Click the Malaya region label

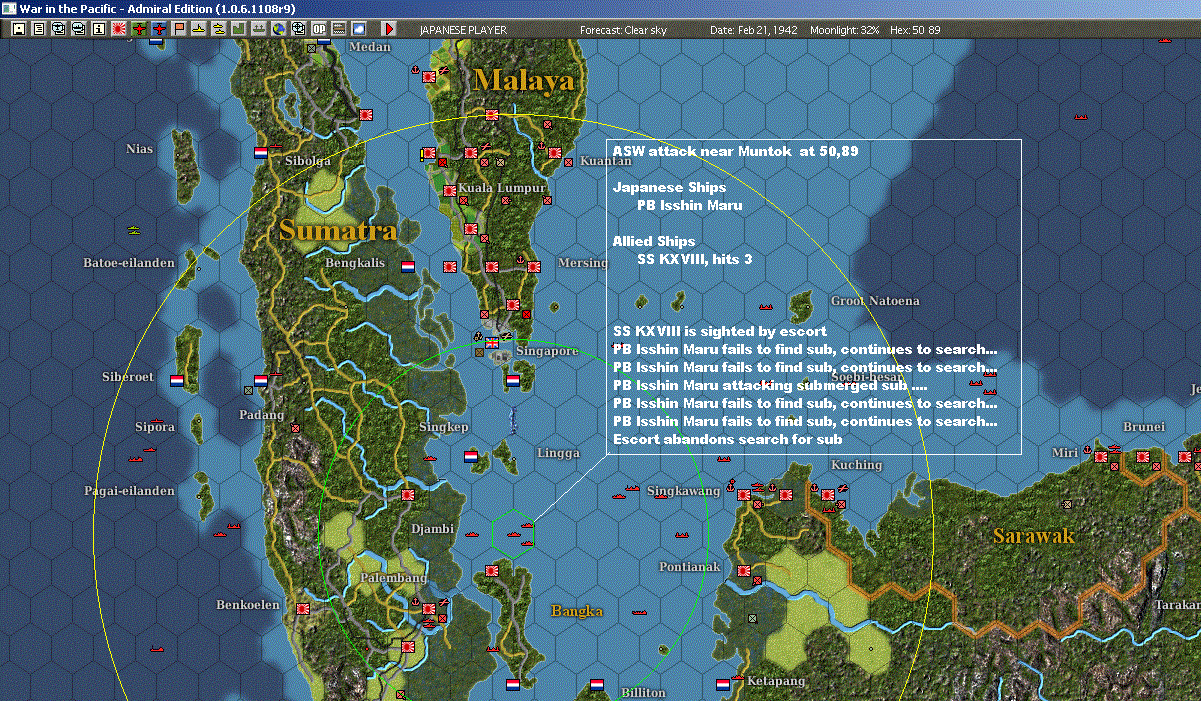point(524,79)
